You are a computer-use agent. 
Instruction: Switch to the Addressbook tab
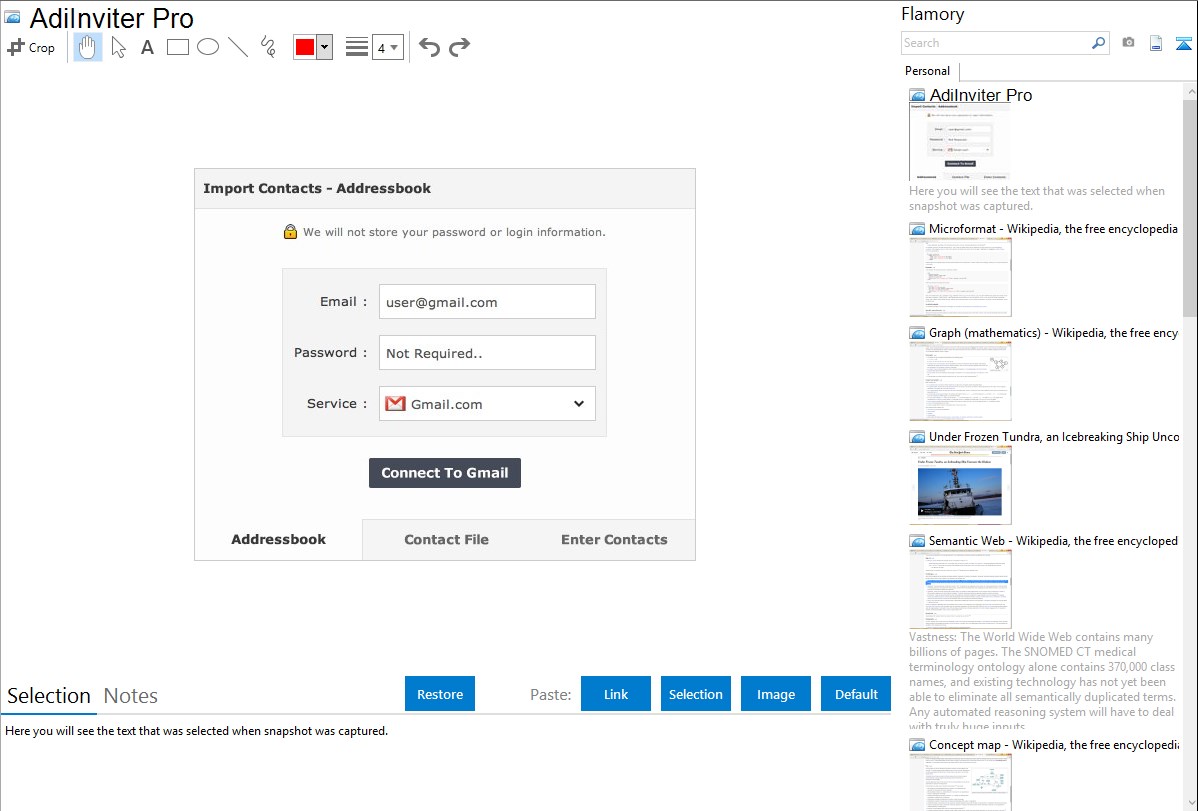[278, 540]
